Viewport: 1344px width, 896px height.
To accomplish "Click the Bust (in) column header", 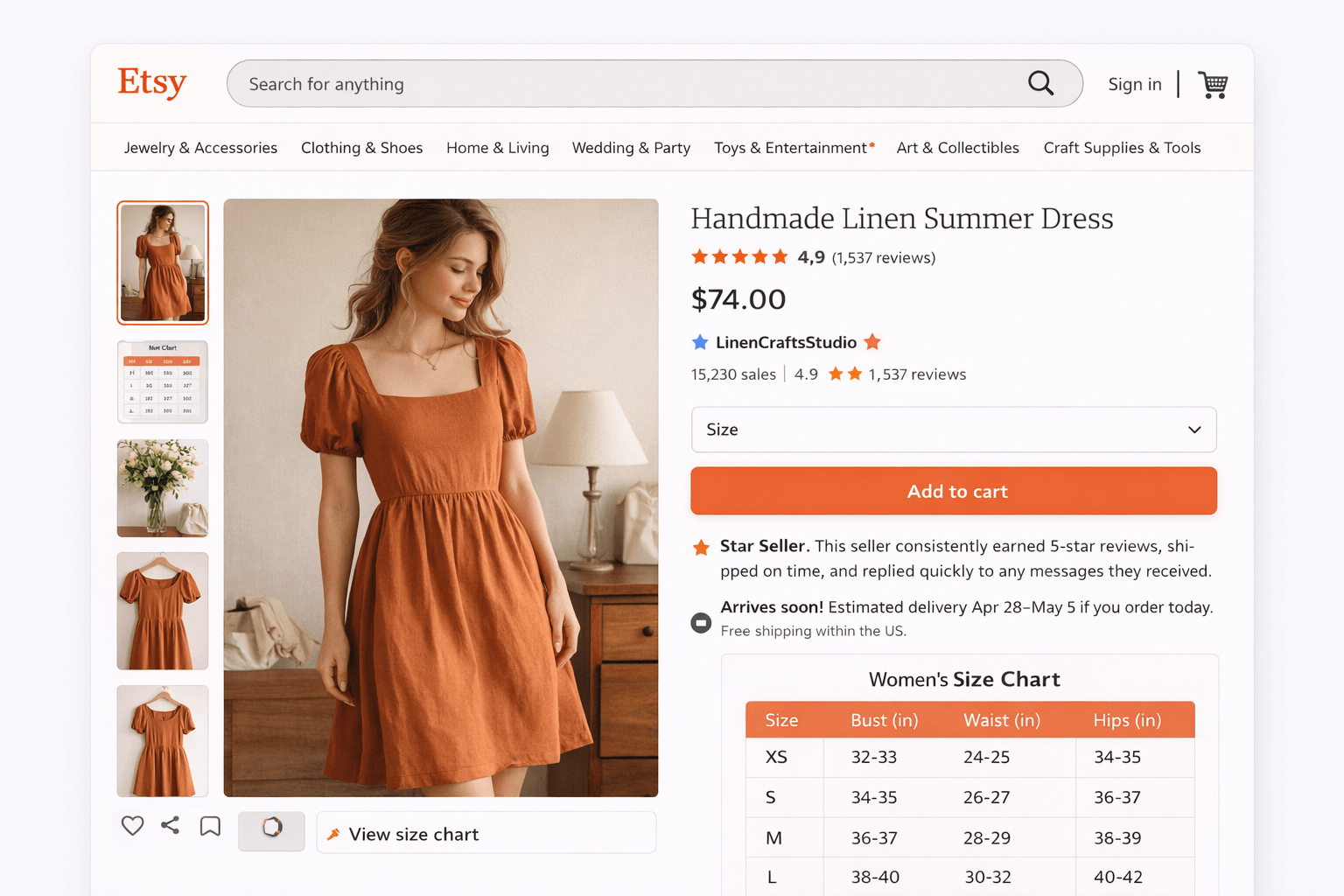I will [x=885, y=720].
